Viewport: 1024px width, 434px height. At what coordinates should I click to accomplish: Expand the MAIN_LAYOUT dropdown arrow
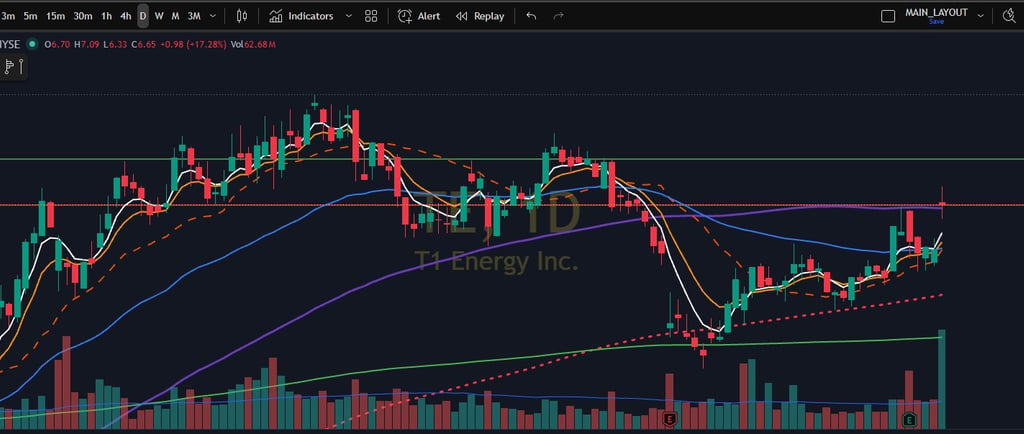(980, 15)
